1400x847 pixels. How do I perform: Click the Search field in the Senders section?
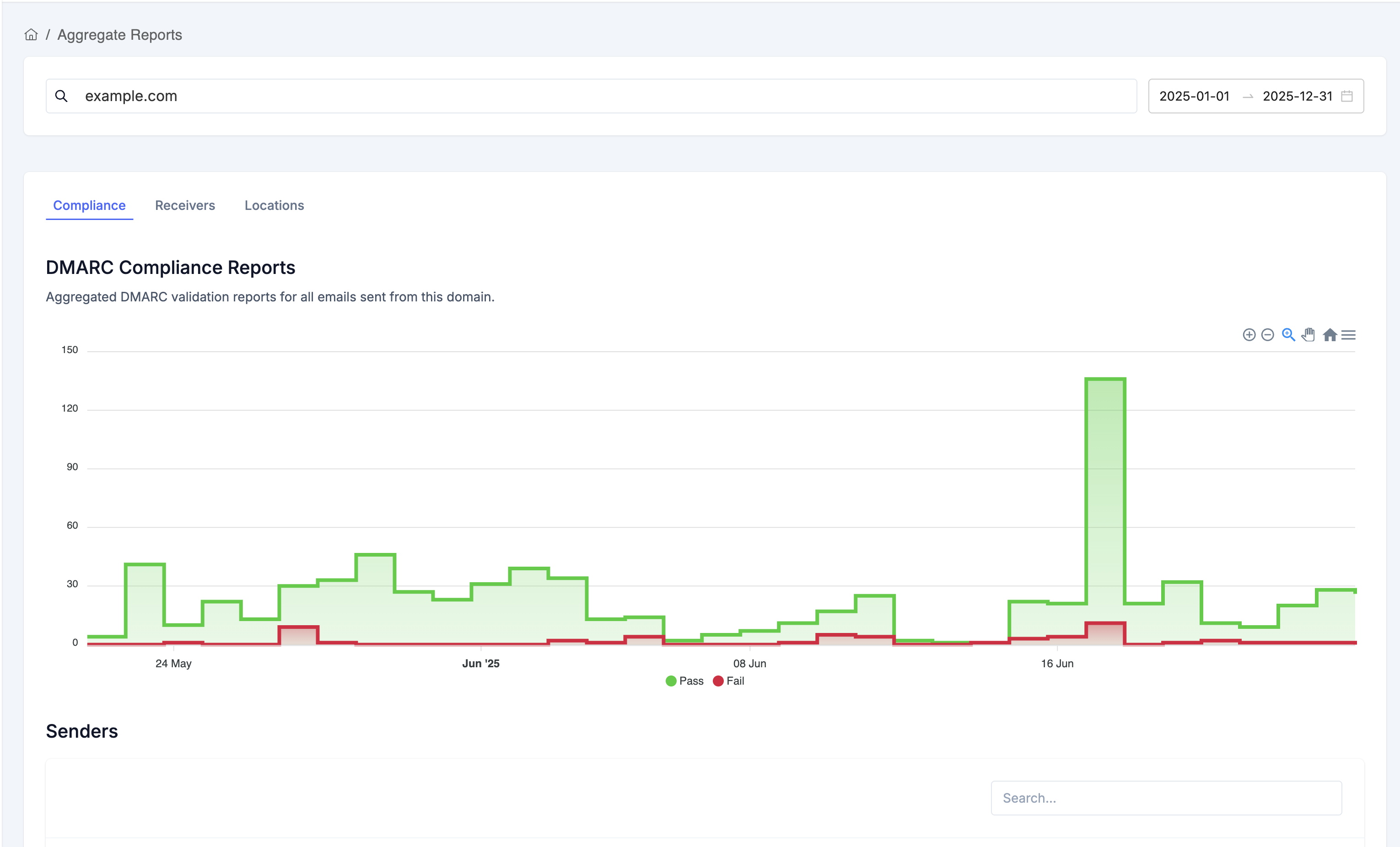click(x=1166, y=798)
